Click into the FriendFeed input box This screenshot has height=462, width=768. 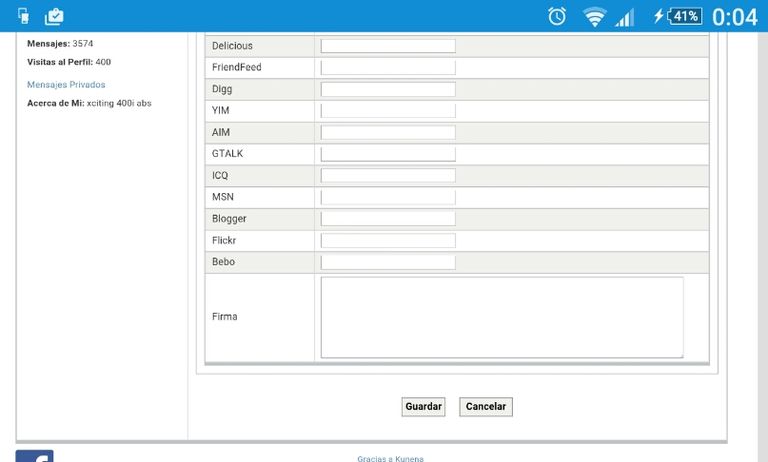click(x=388, y=67)
